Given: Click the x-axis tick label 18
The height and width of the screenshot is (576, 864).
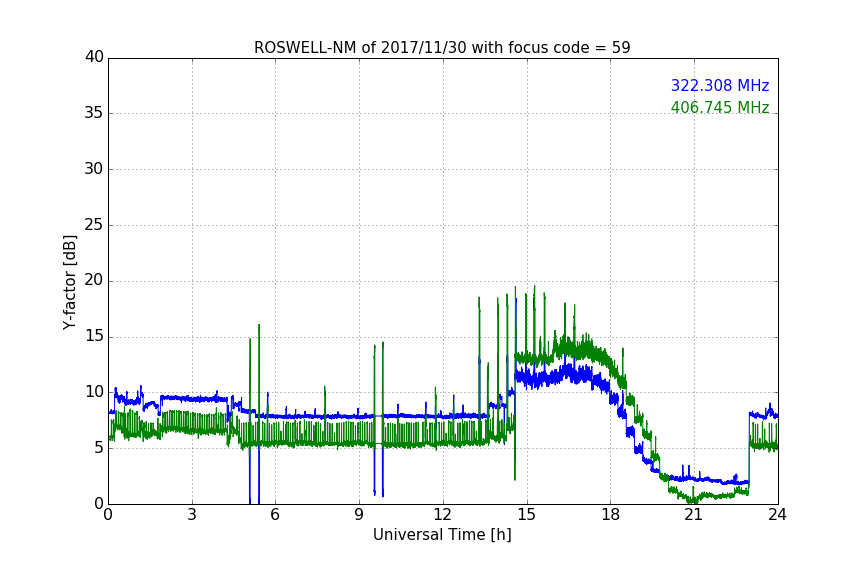Looking at the screenshot, I should click(x=610, y=515).
